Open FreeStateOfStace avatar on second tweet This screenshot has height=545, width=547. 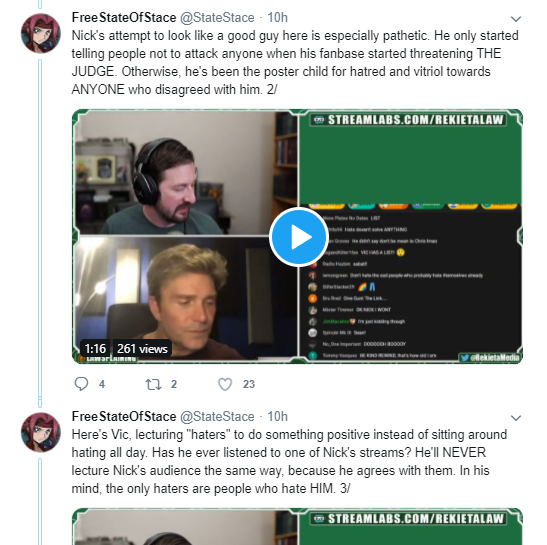[41, 432]
